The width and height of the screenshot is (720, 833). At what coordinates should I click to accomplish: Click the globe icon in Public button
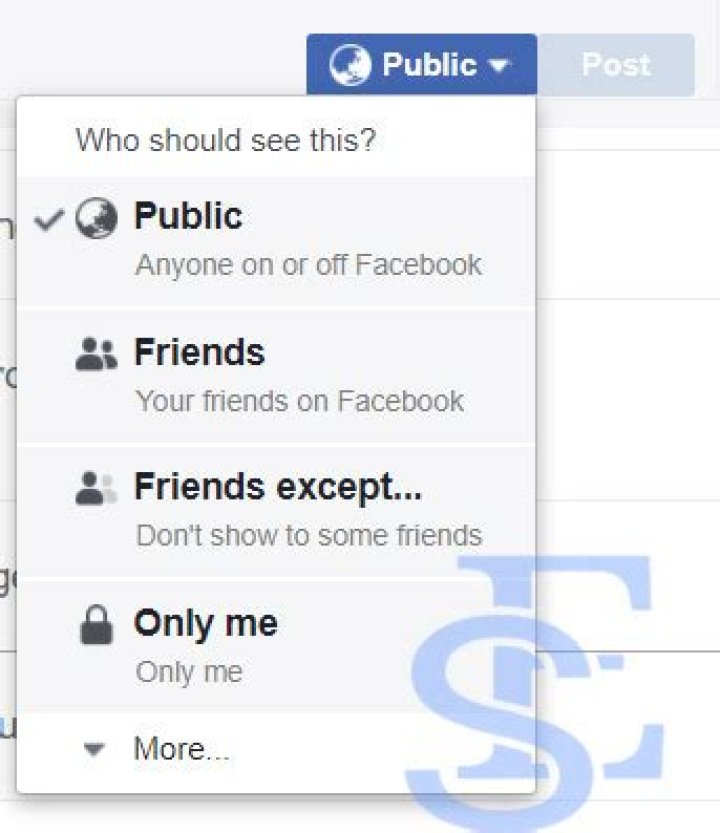pos(350,65)
